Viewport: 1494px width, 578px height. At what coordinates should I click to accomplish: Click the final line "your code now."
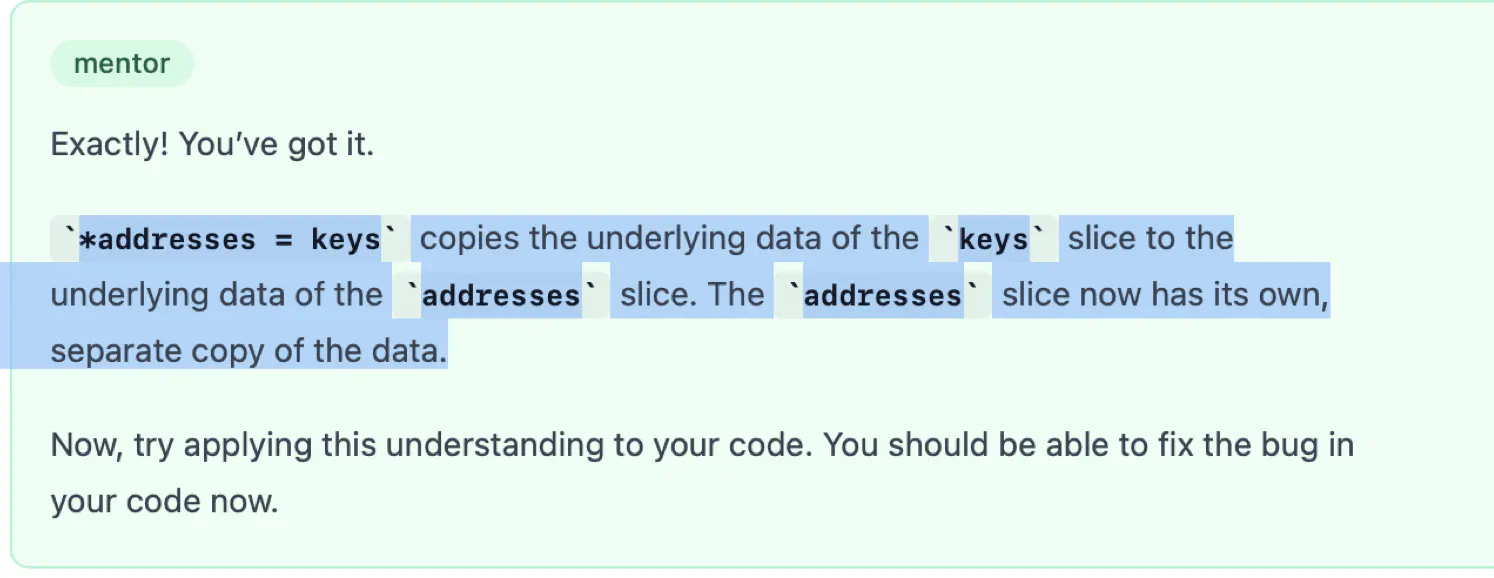[164, 501]
